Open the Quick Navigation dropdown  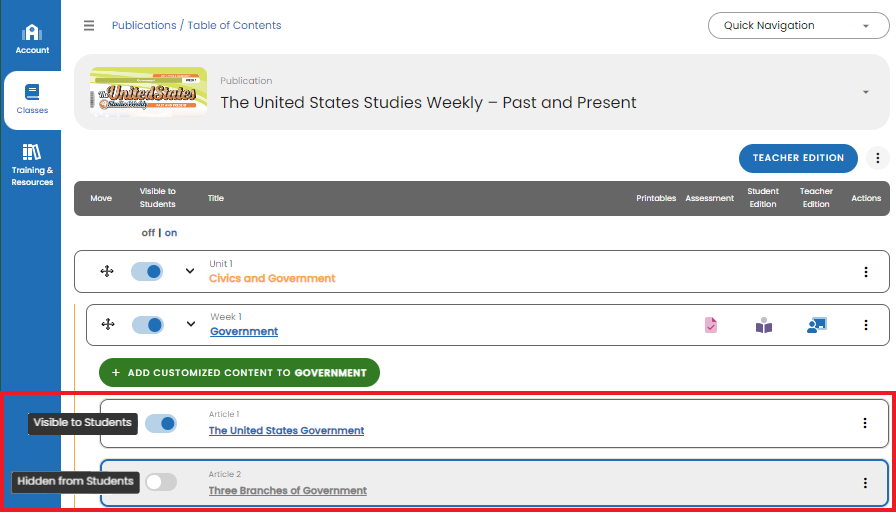(798, 26)
